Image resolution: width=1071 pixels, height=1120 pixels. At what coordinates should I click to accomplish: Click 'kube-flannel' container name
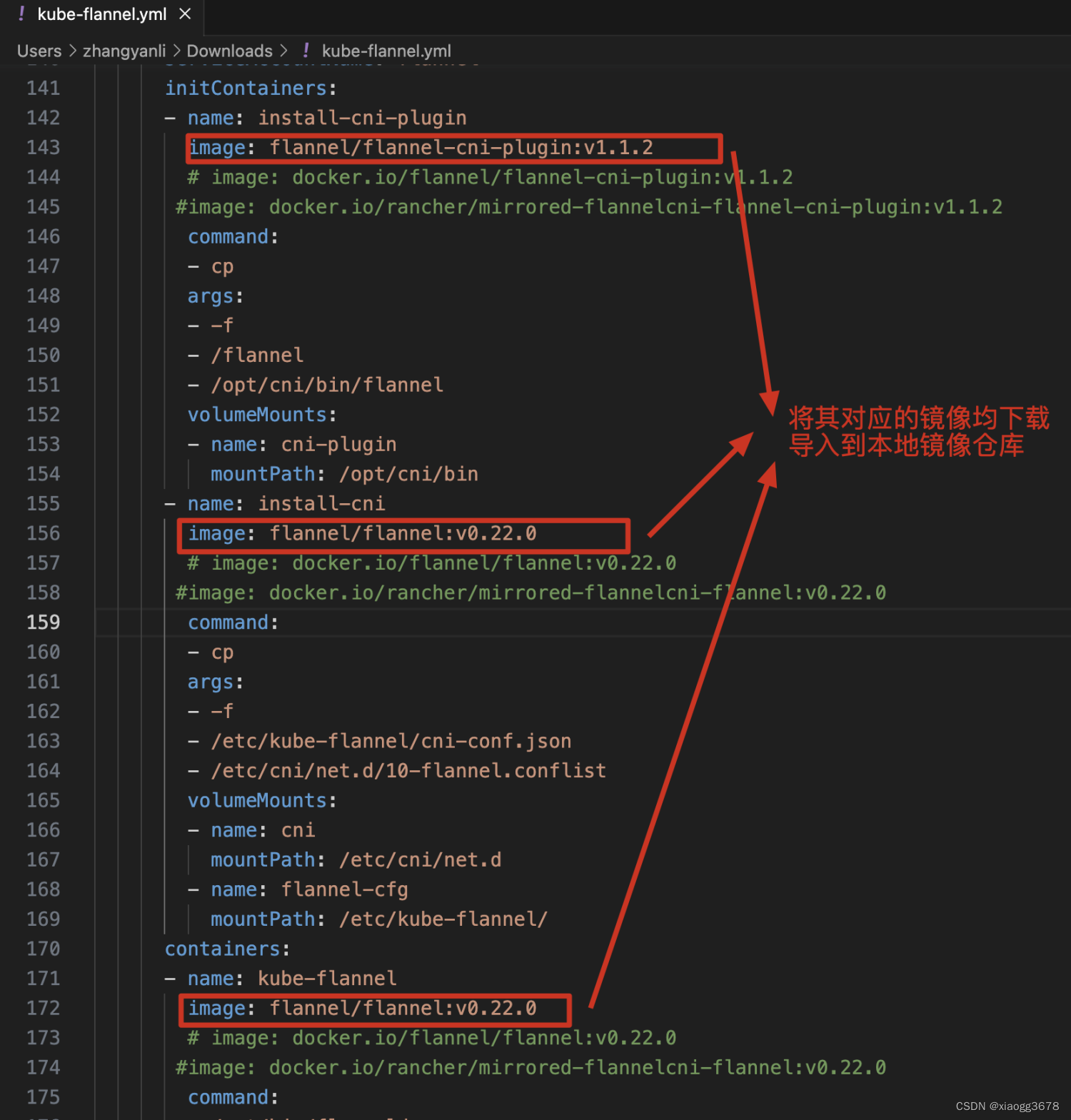click(327, 979)
